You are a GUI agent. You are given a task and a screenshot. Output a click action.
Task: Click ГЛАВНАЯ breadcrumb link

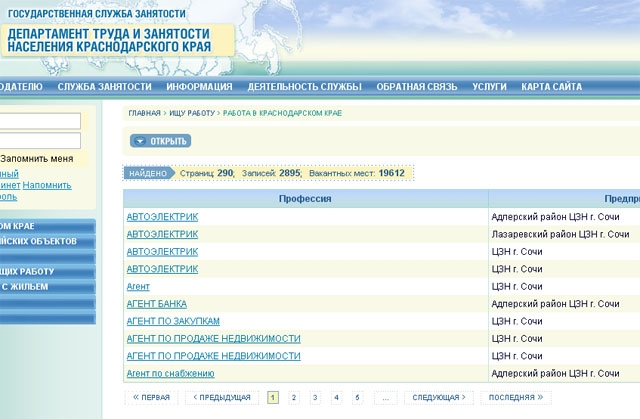(144, 113)
